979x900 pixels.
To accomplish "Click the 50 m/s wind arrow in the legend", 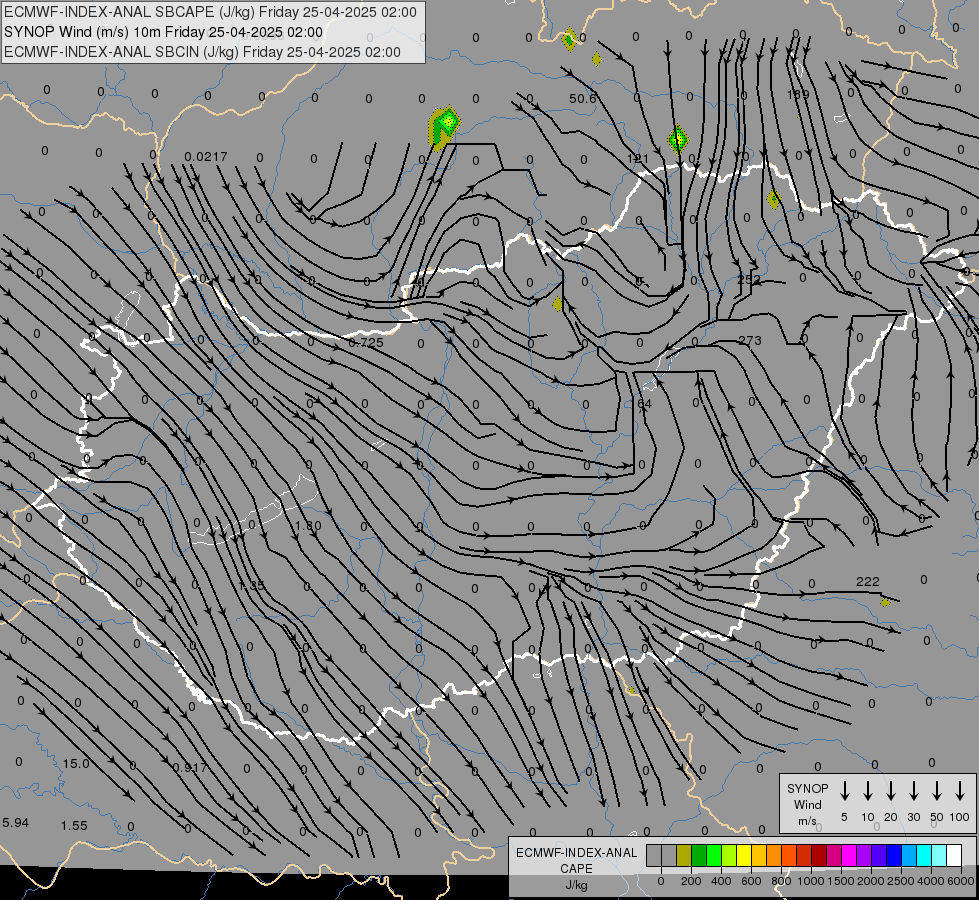I will click(x=937, y=791).
